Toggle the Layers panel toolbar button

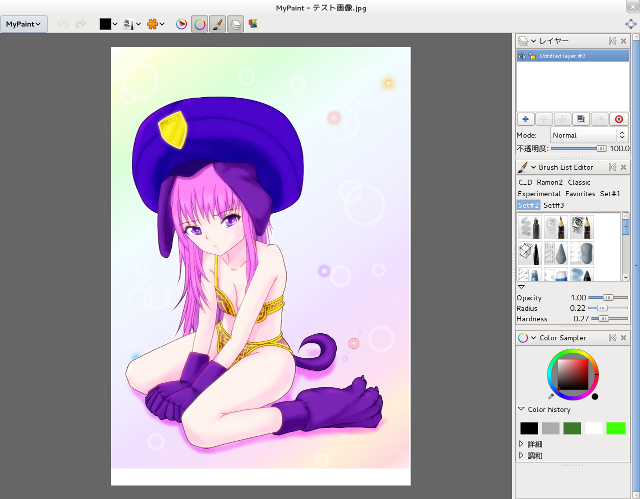236,24
